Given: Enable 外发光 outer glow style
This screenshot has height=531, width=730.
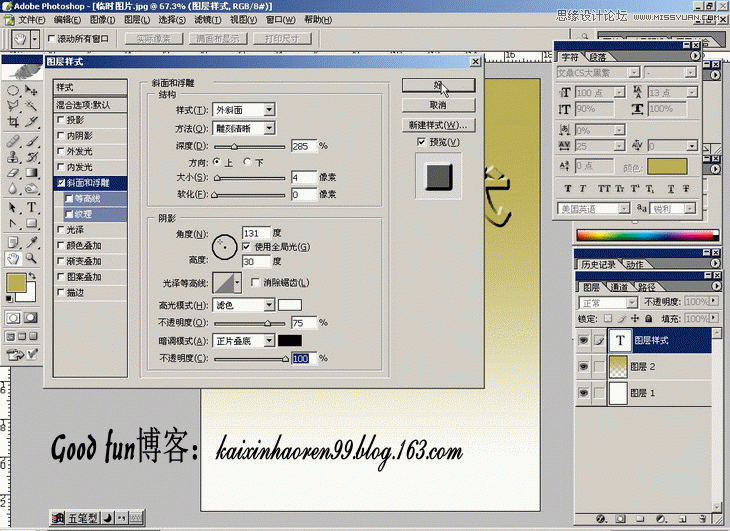Looking at the screenshot, I should click(x=61, y=151).
